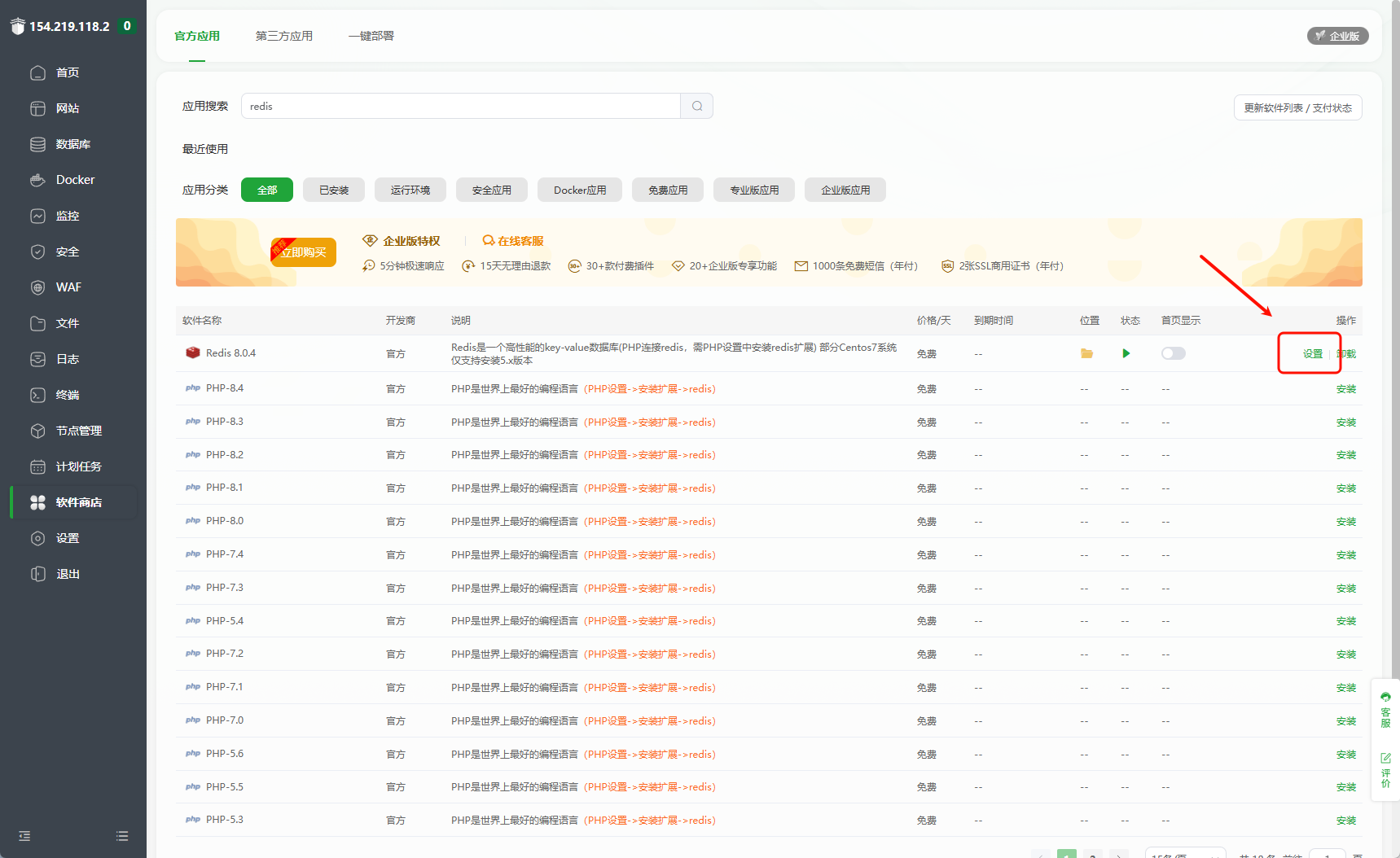Select the Docker应用 category filter

[x=579, y=190]
